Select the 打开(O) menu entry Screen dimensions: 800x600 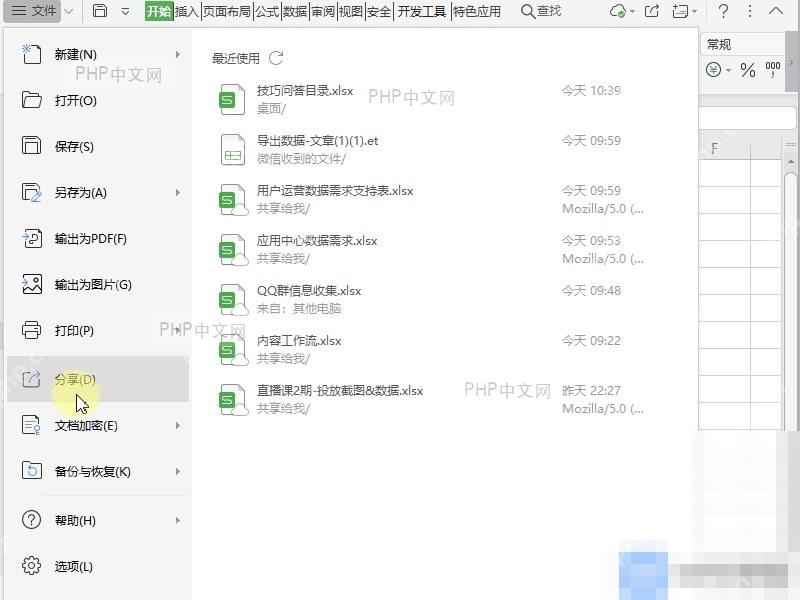(97, 100)
